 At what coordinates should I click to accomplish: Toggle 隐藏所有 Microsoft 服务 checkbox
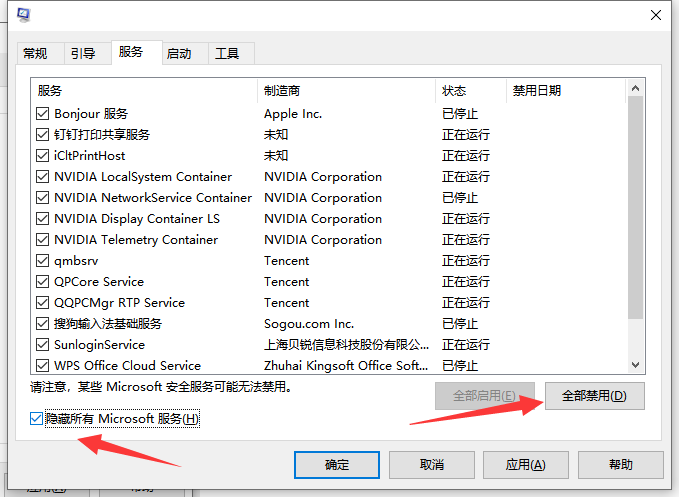tap(36, 419)
